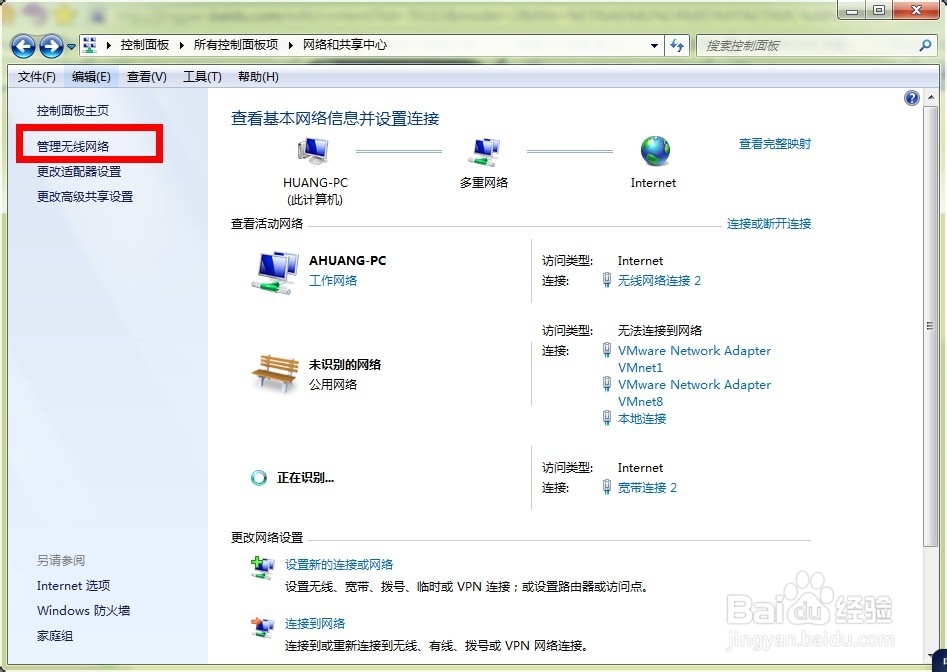Click the back navigation arrow
Viewport: 947px width, 672px height.
22,46
